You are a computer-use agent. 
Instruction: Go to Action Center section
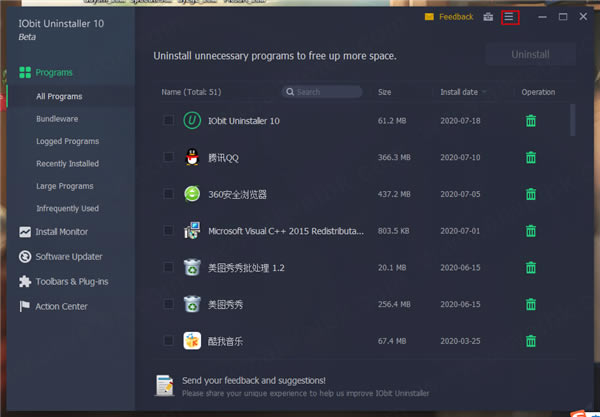(61, 306)
